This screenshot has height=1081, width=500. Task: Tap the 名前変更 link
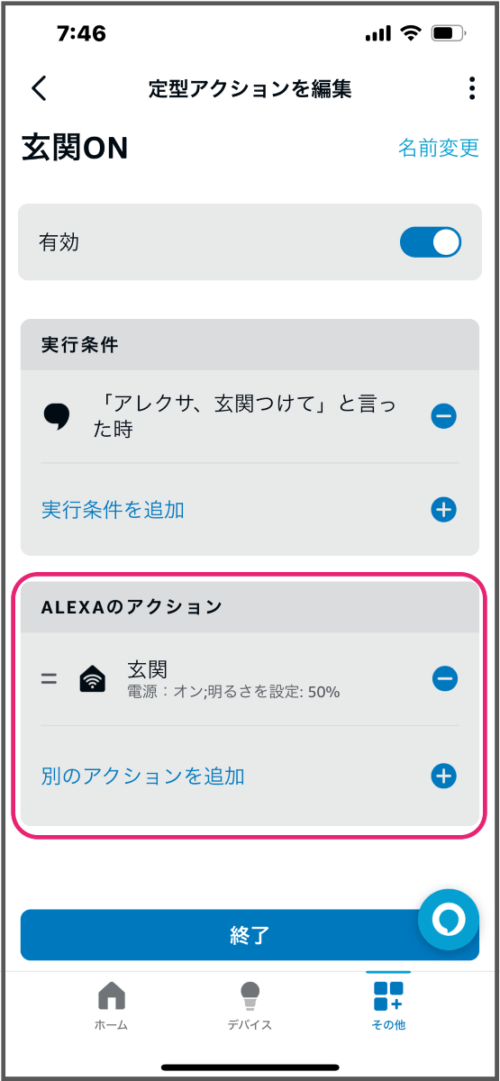click(x=439, y=148)
